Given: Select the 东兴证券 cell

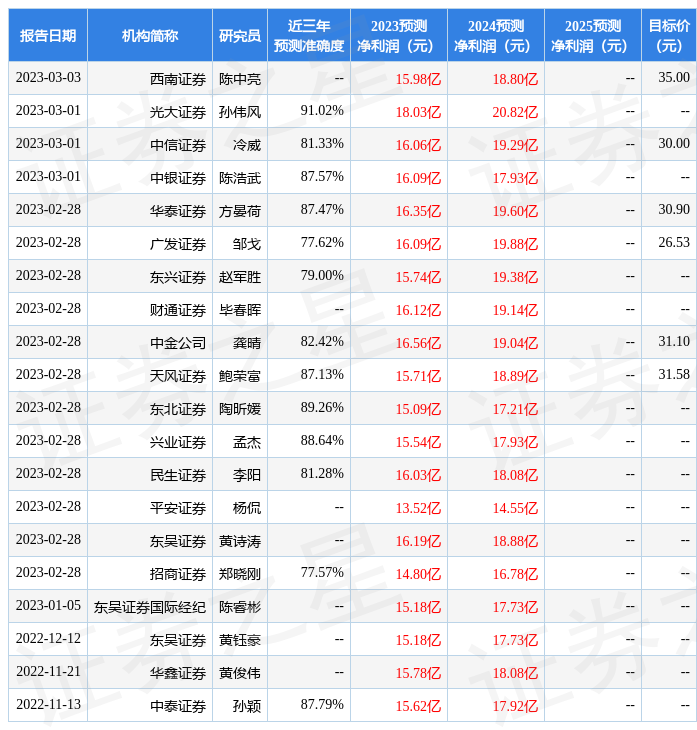Looking at the screenshot, I should coord(177,277).
